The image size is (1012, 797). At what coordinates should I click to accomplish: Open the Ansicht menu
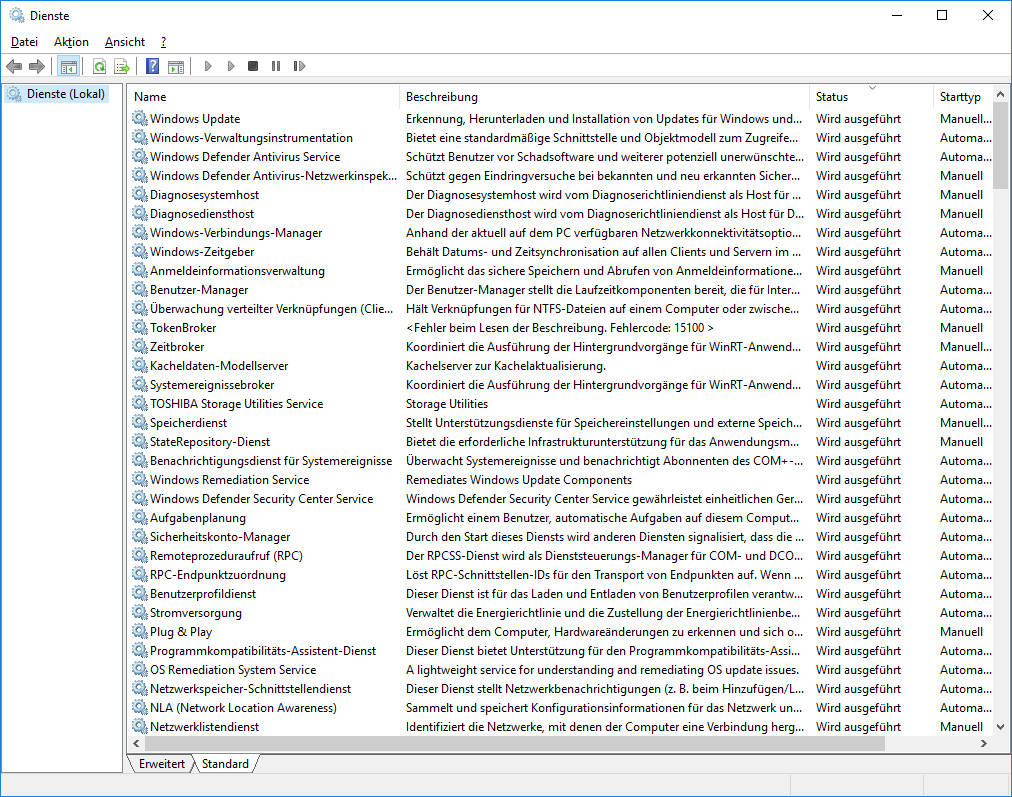(125, 42)
